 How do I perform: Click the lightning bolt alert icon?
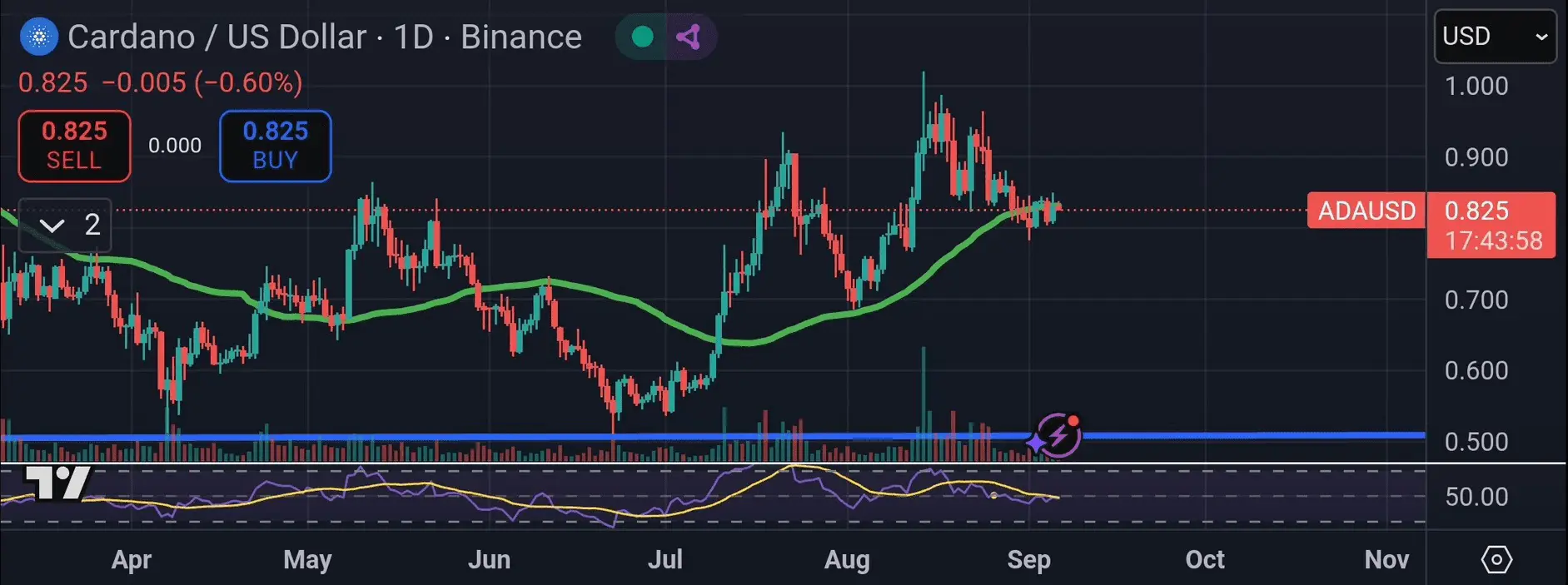coord(1058,435)
